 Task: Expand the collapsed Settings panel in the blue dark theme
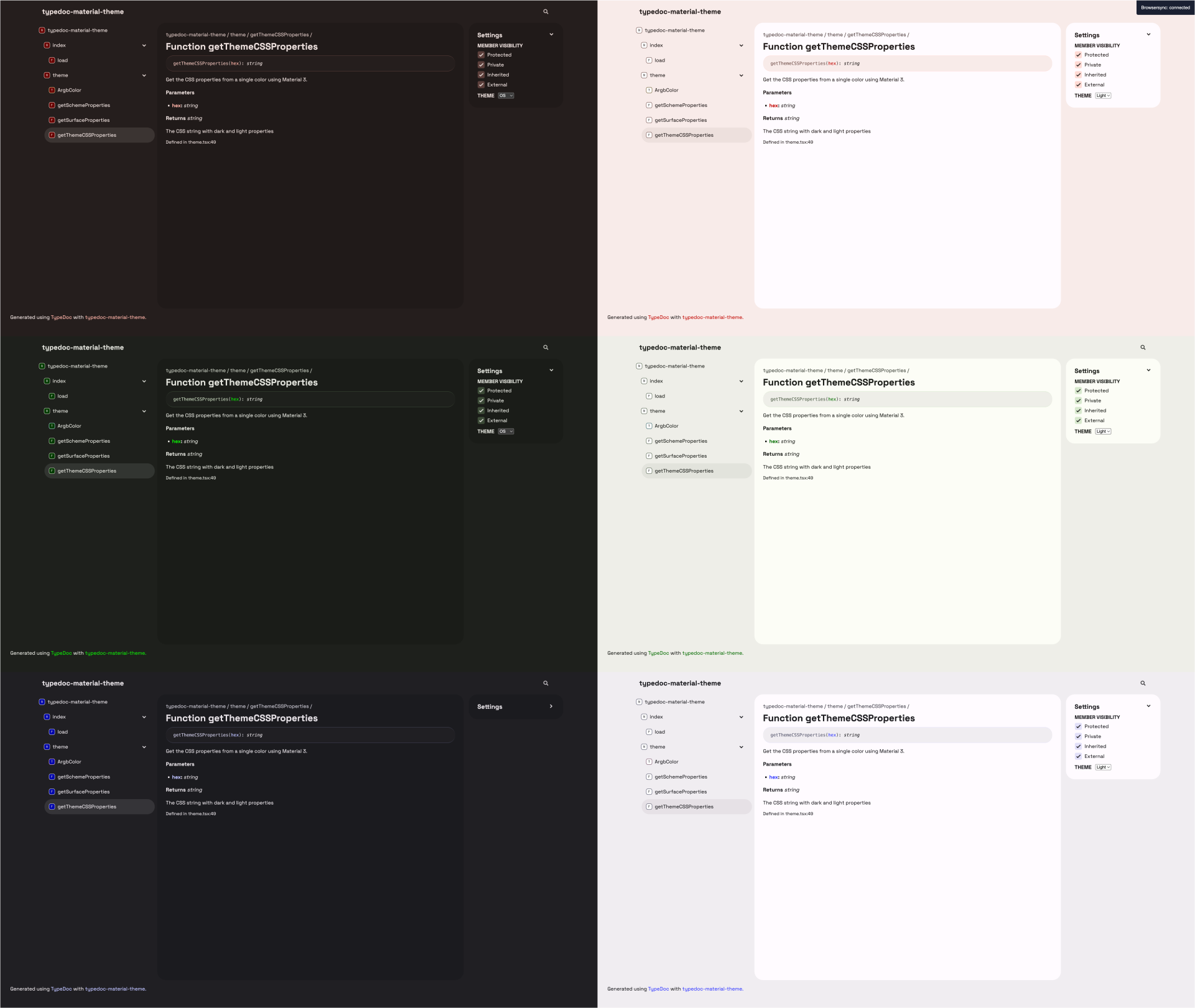click(551, 706)
